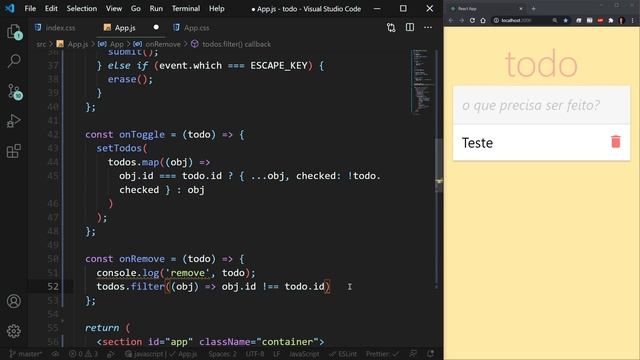The width and height of the screenshot is (640, 360).
Task: Open the browser extensions puzzle icon
Action: tap(611, 20)
